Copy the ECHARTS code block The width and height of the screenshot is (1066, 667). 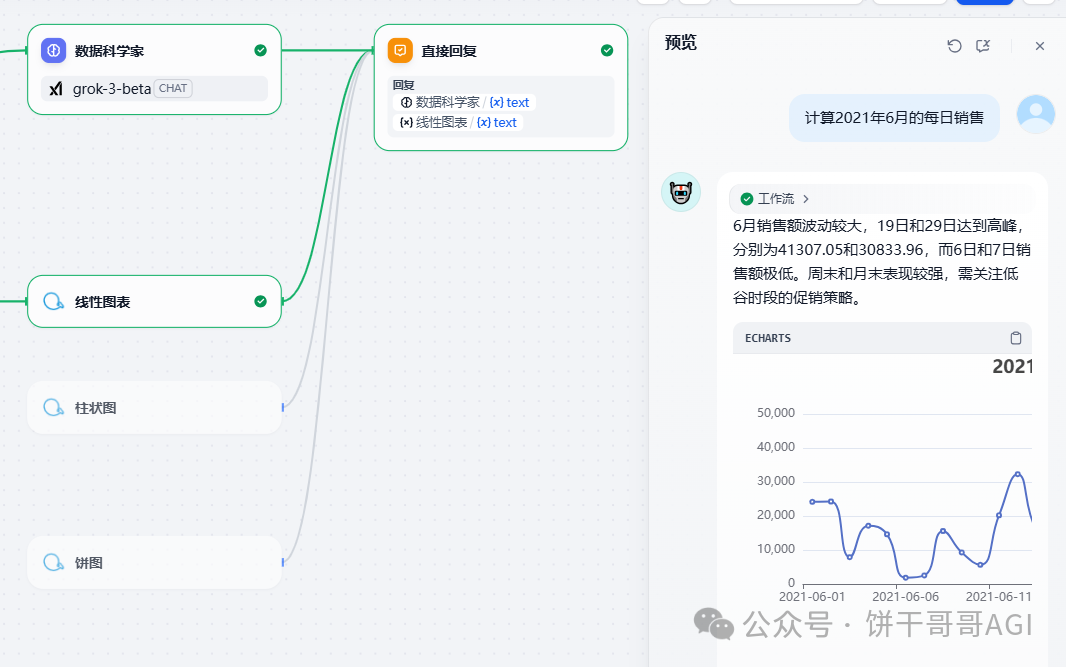coord(1016,338)
